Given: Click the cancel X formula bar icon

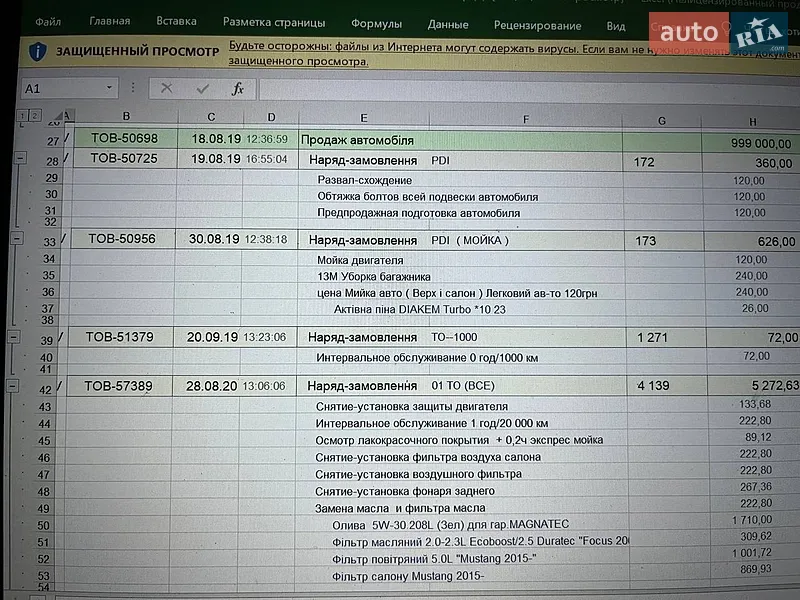Looking at the screenshot, I should [x=166, y=88].
